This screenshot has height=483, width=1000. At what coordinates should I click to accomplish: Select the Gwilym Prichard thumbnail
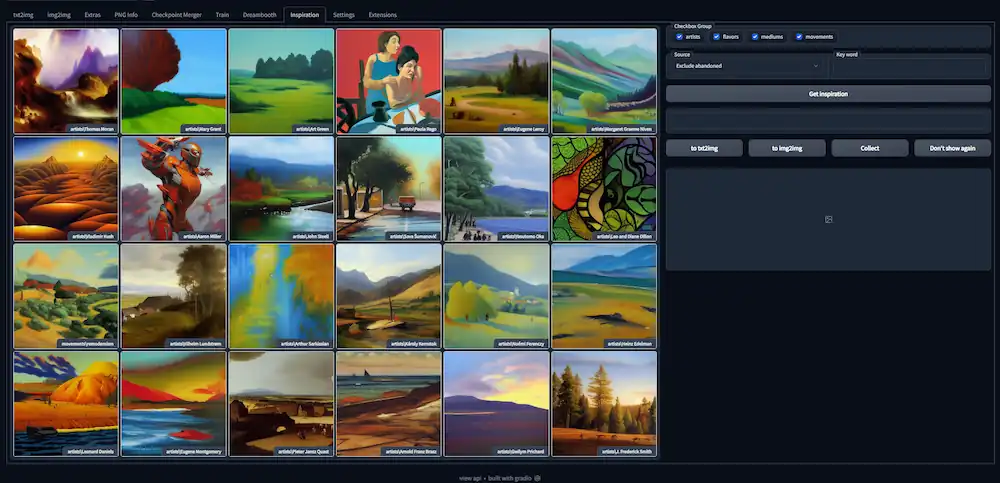tap(496, 404)
